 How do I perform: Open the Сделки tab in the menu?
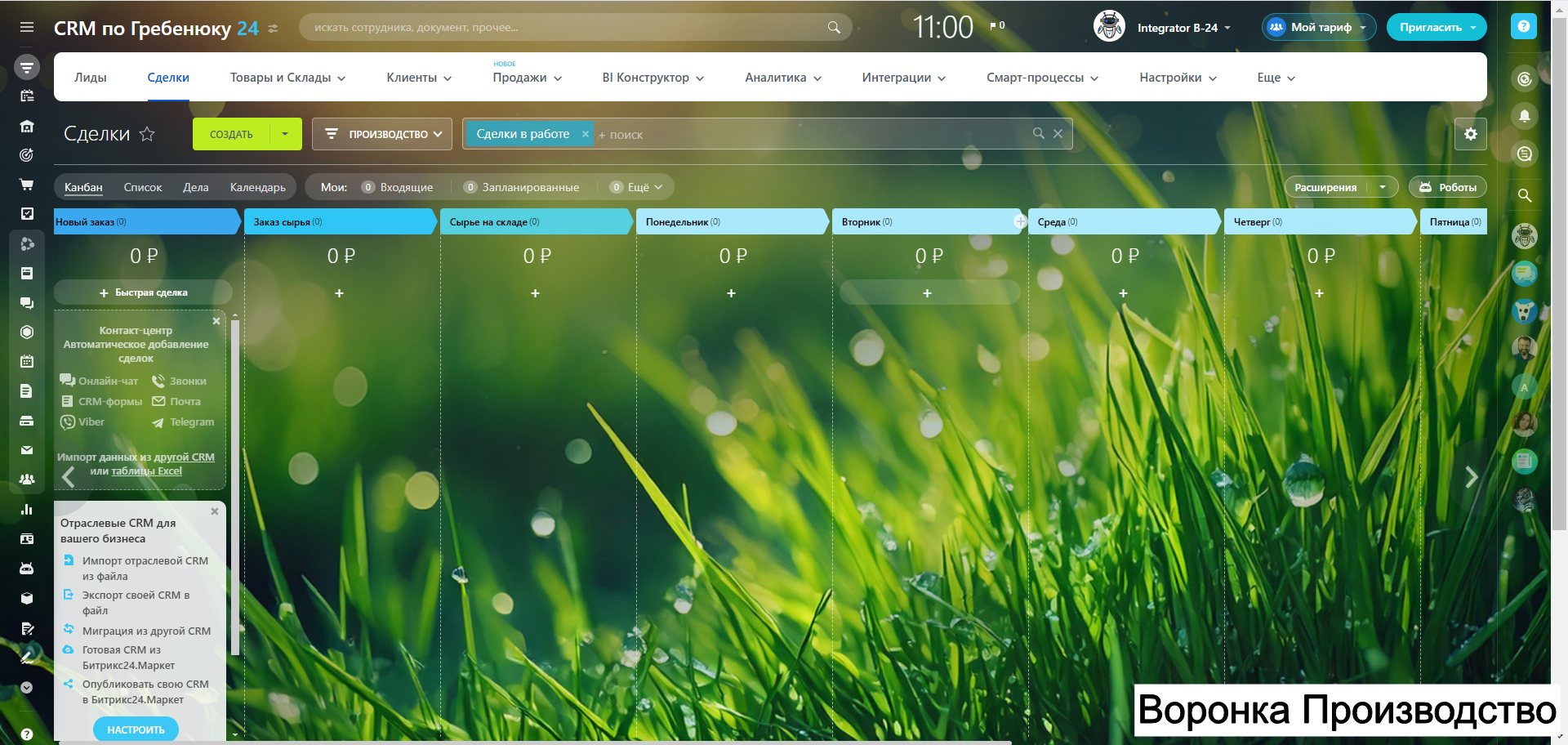(168, 78)
